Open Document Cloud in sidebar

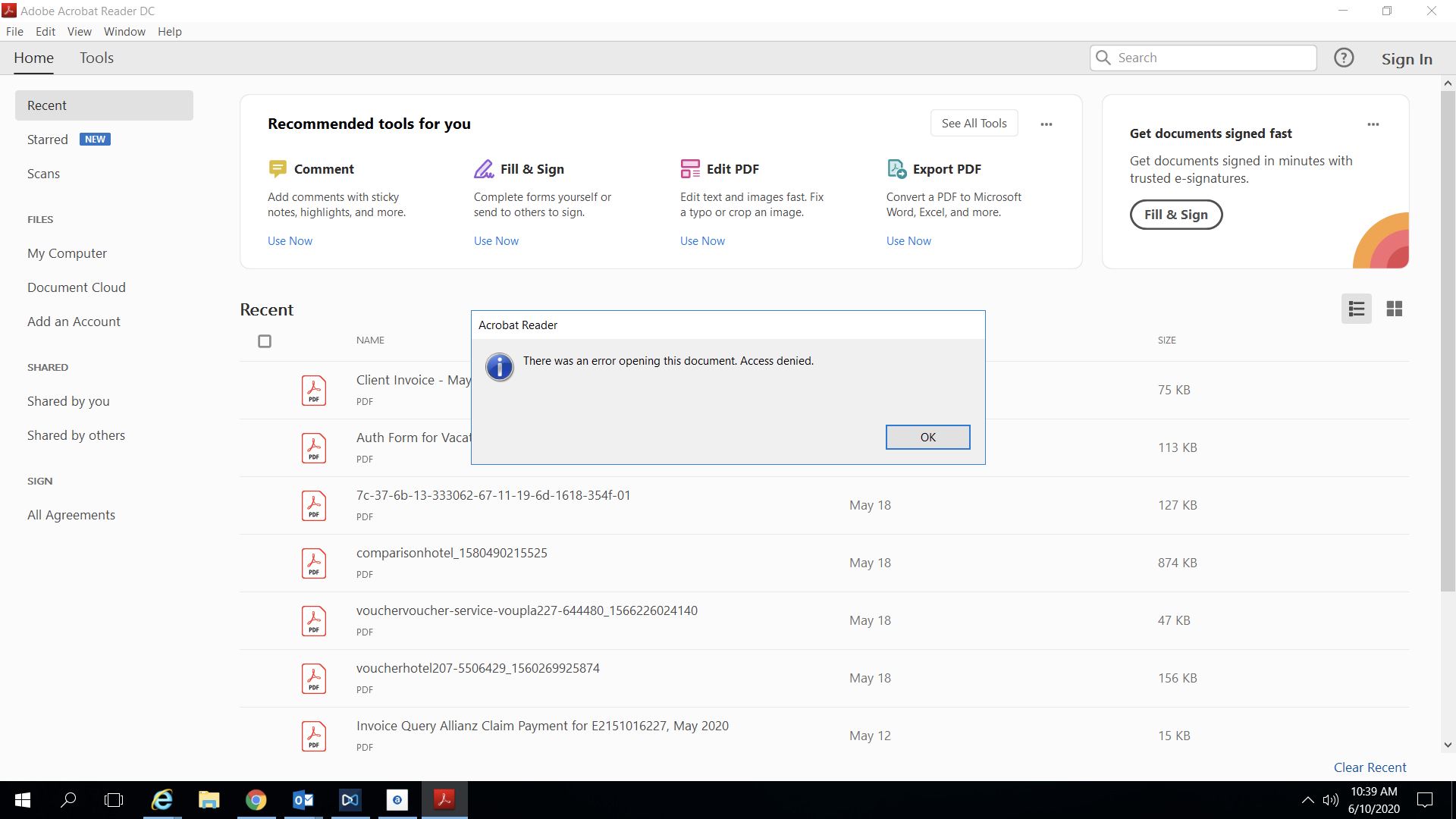(77, 287)
